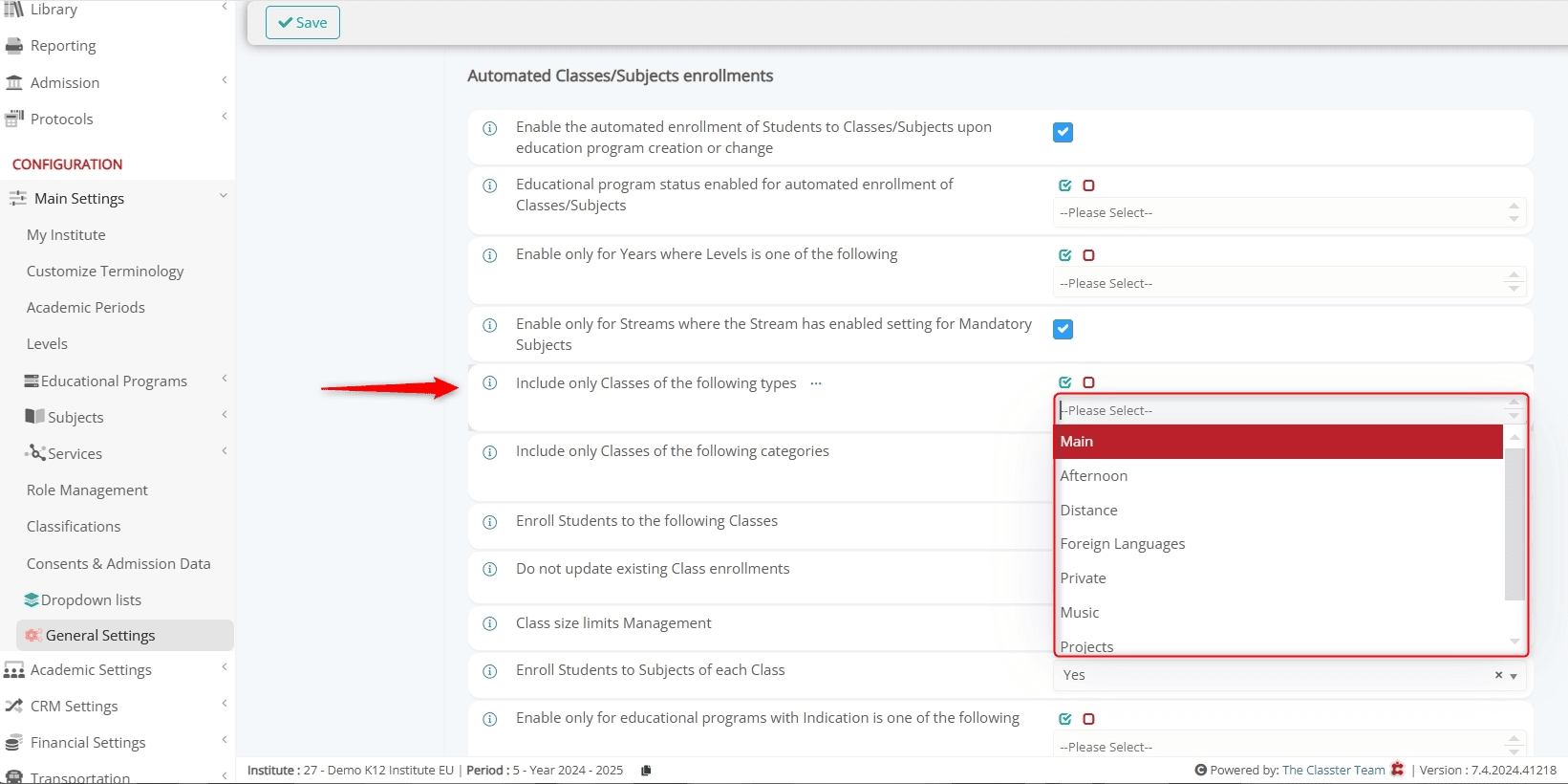Image resolution: width=1568 pixels, height=784 pixels.
Task: Select Music from the class types list
Action: [x=1278, y=613]
